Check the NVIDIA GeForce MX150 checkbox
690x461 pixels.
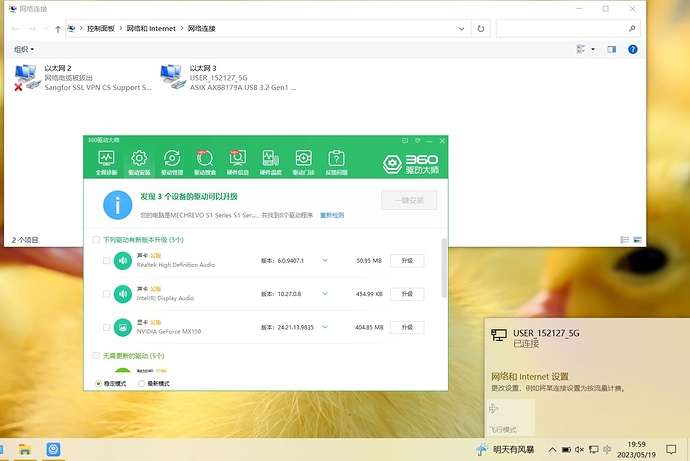106,327
